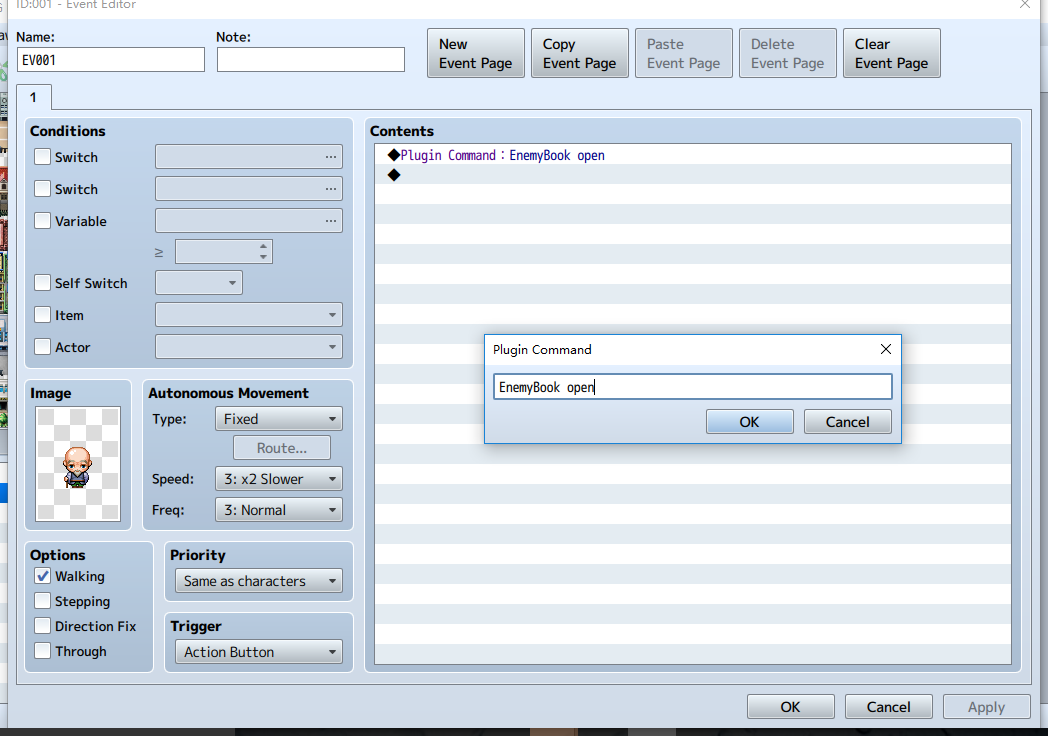Open the Self Switch dropdown

(x=199, y=283)
